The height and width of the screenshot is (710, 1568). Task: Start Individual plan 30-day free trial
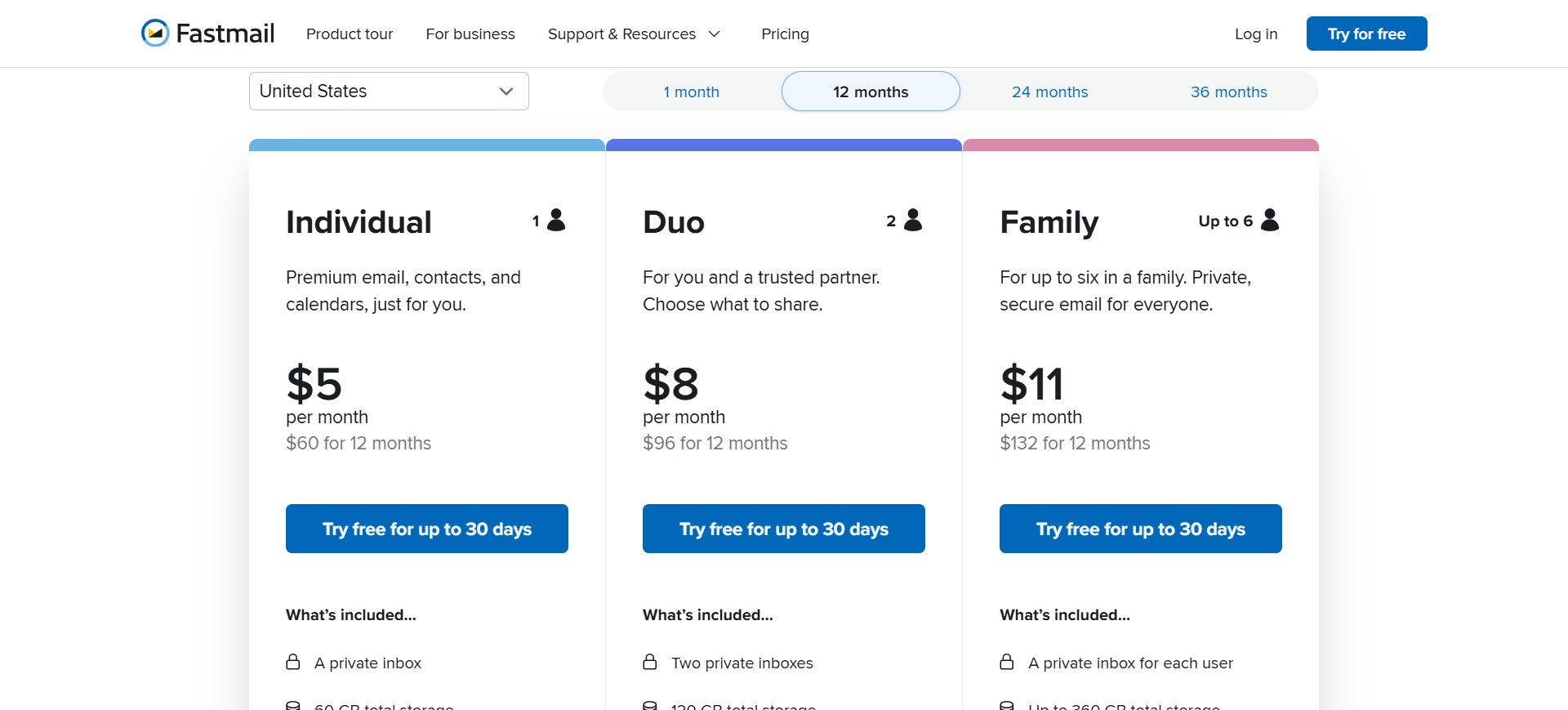click(x=427, y=529)
